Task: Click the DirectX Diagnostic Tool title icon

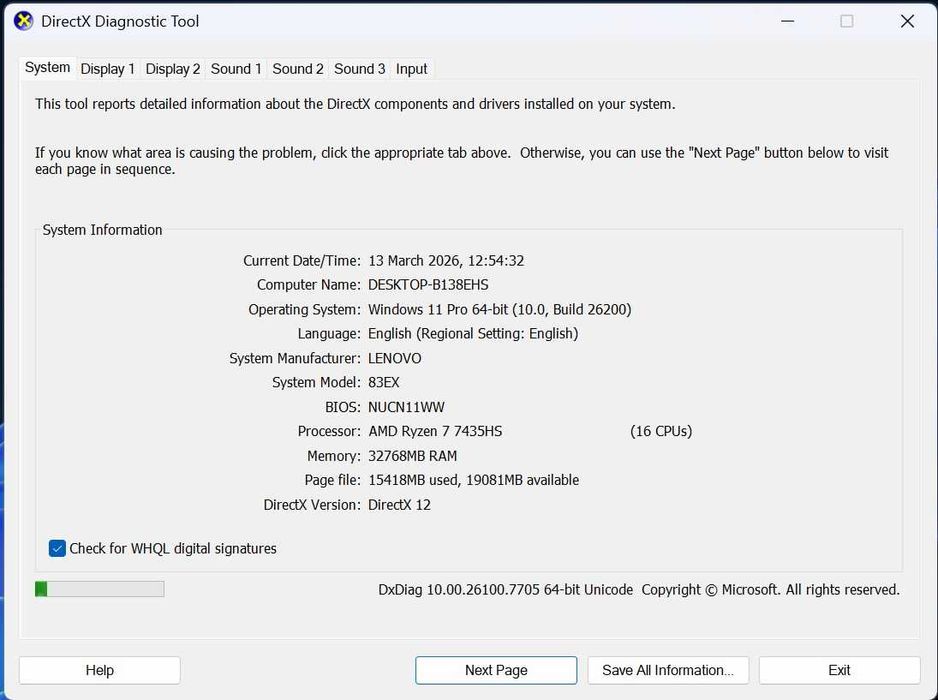Action: pyautogui.click(x=23, y=22)
